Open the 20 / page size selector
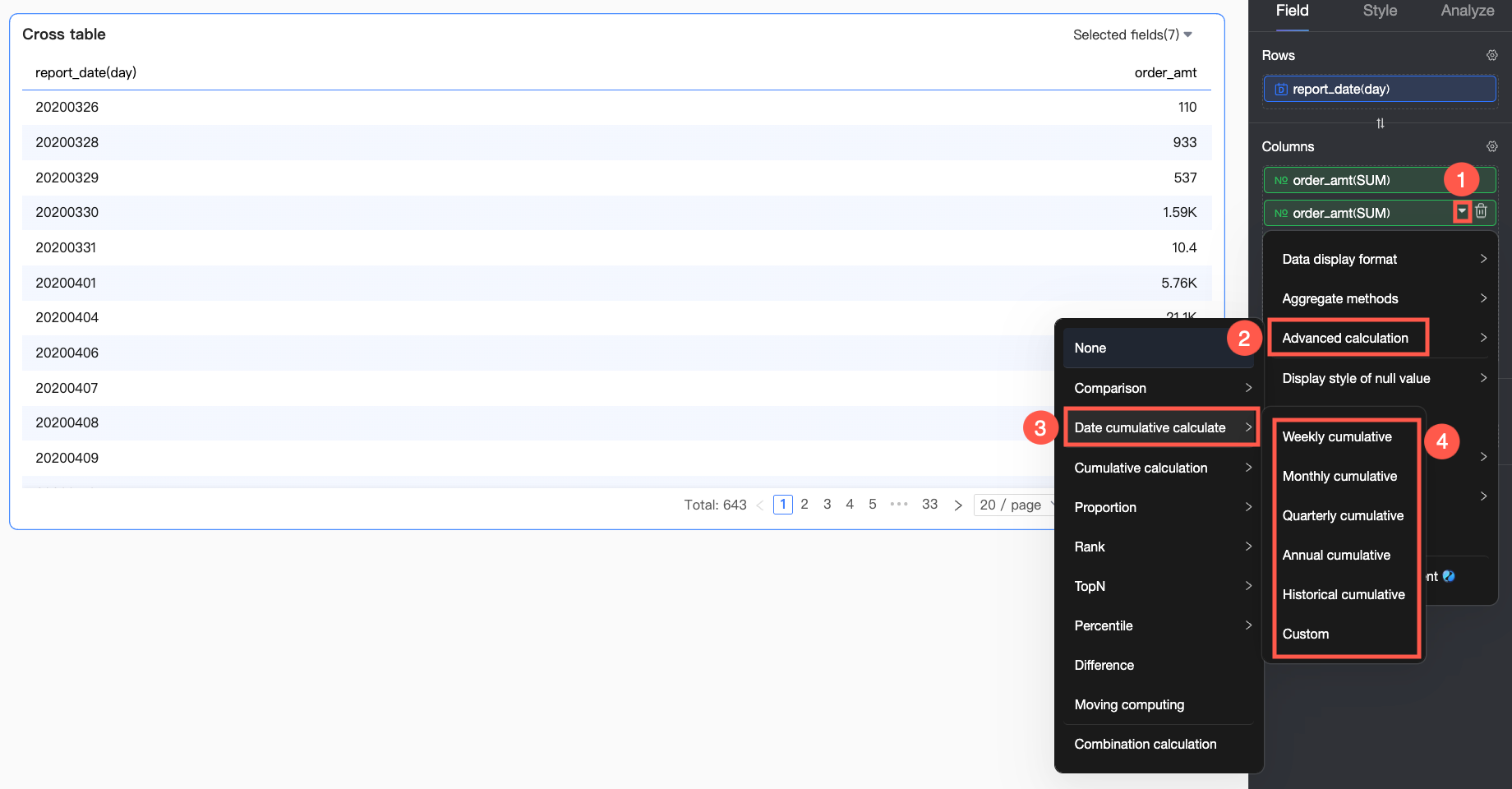The image size is (1512, 789). (x=1014, y=505)
